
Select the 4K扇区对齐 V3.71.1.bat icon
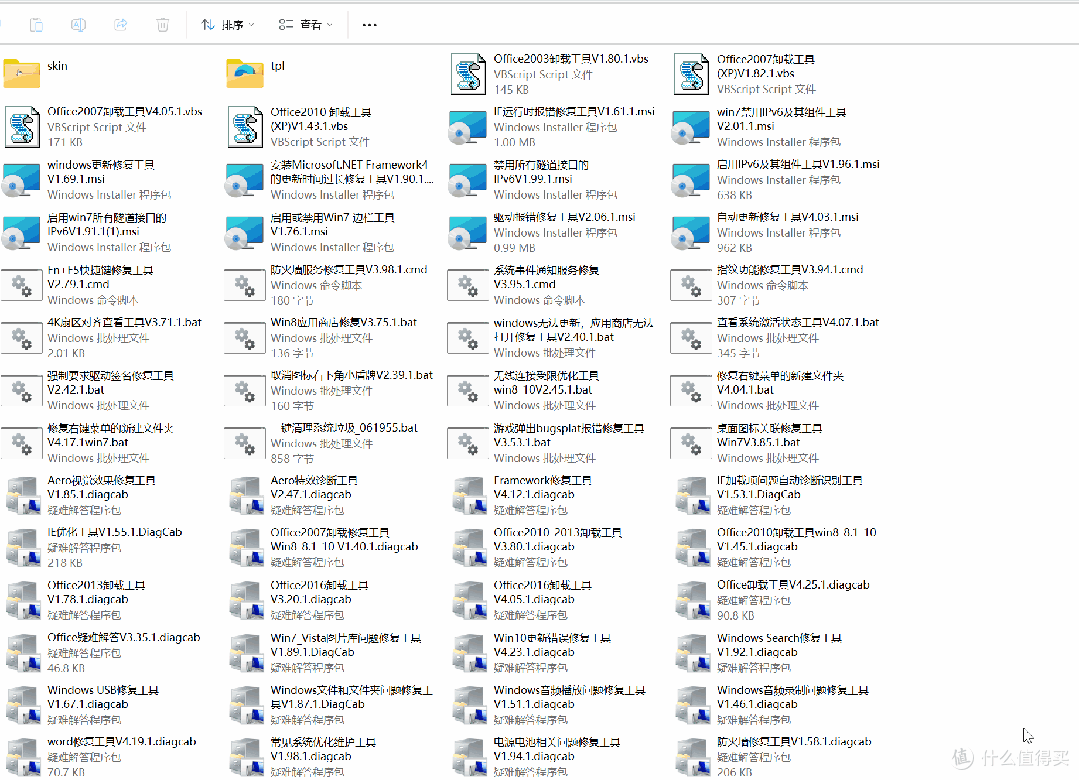(x=22, y=338)
